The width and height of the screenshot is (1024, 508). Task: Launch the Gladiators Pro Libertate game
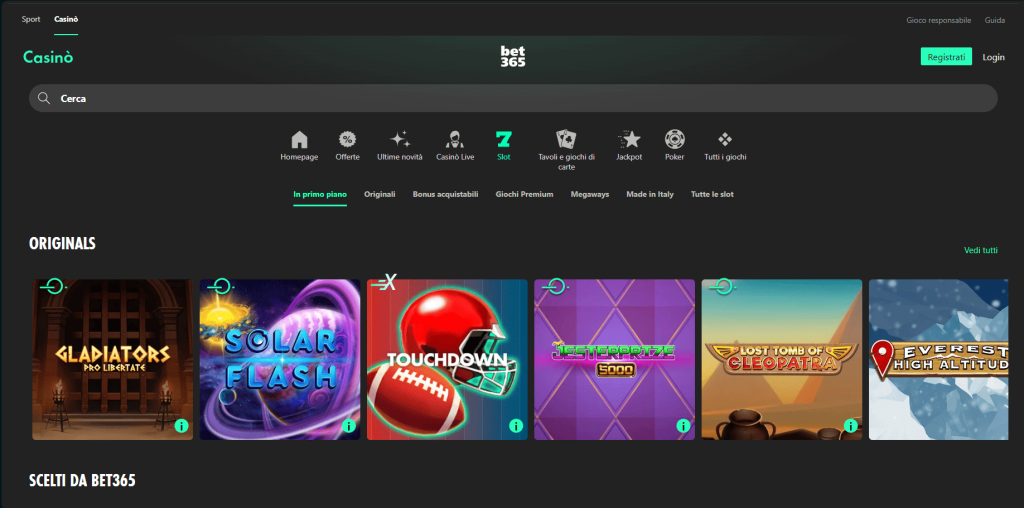pyautogui.click(x=112, y=360)
